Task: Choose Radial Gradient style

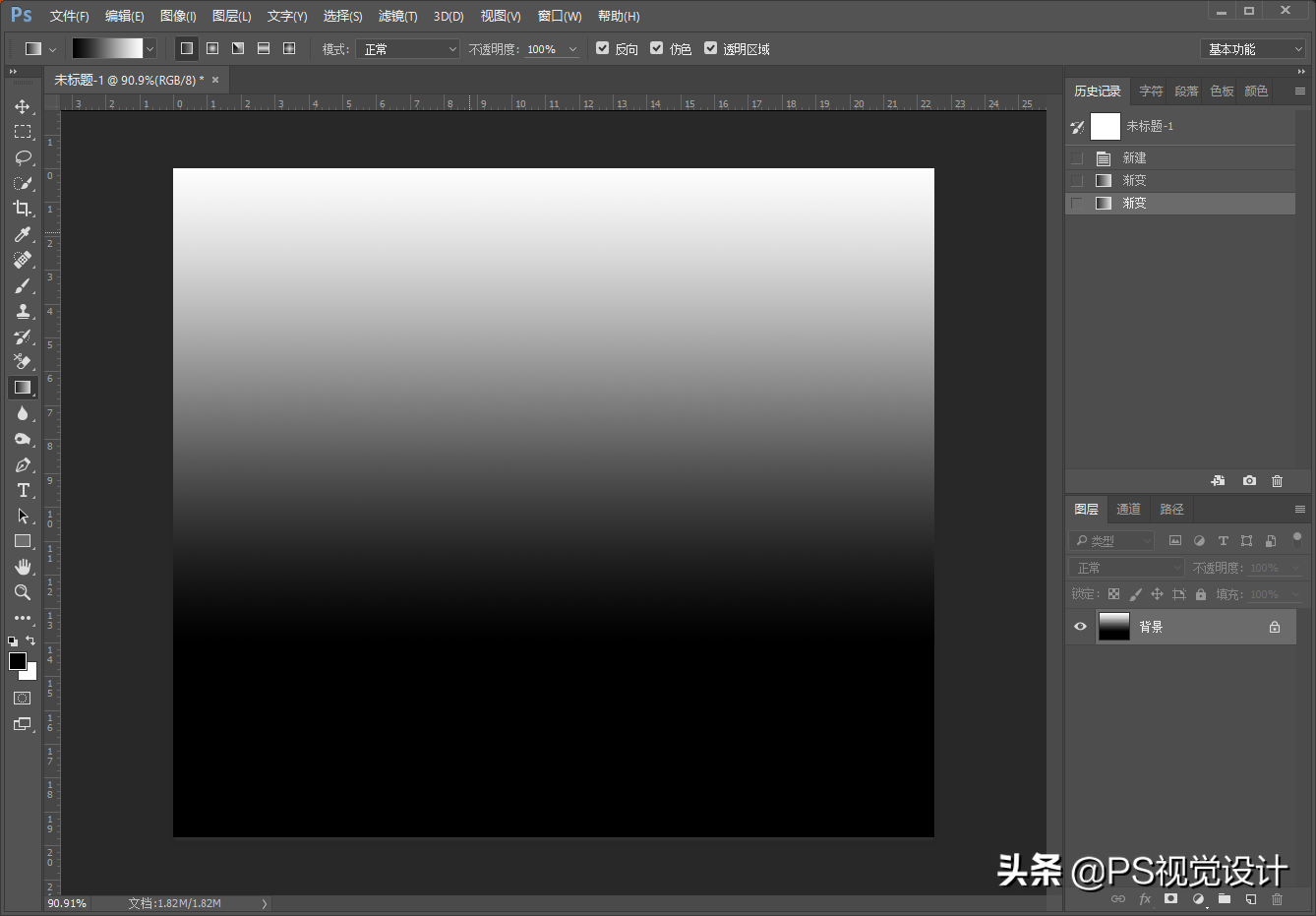Action: (x=212, y=48)
